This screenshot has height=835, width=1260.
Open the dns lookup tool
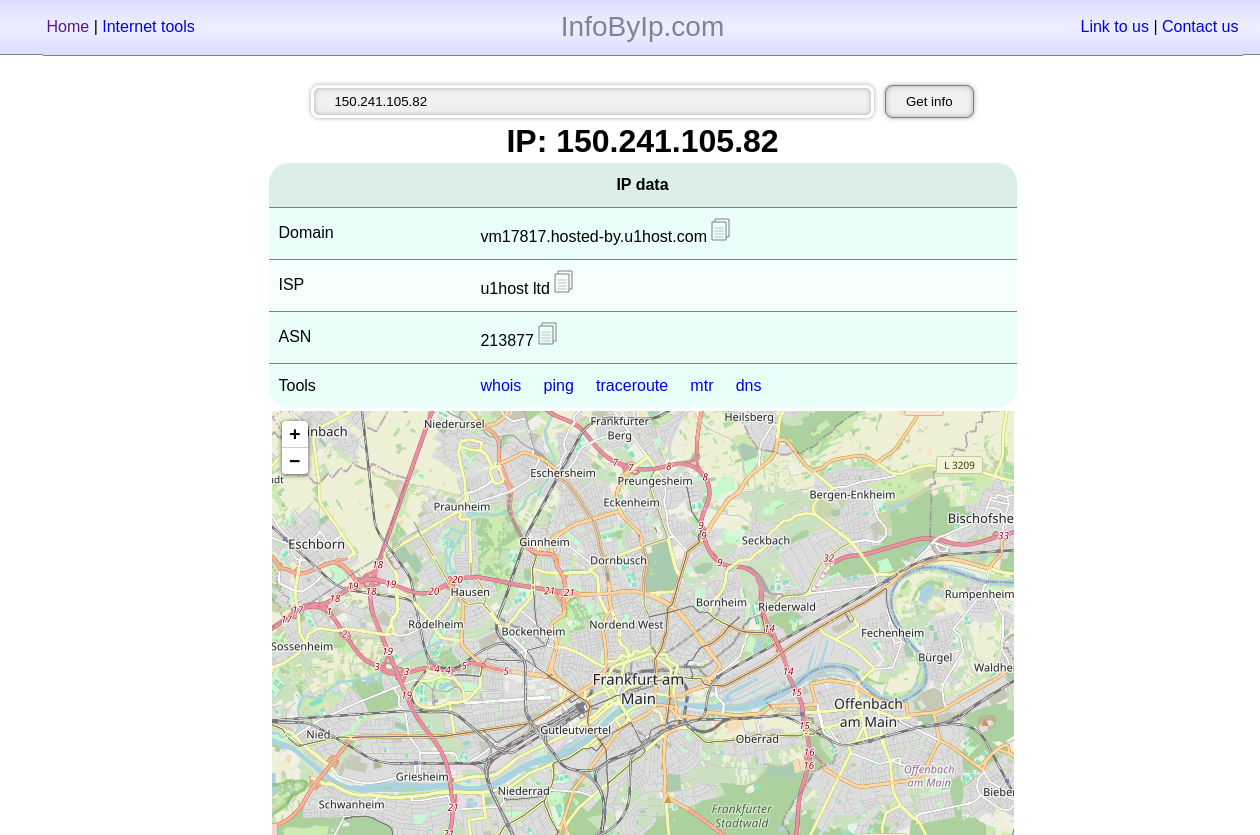click(x=748, y=386)
